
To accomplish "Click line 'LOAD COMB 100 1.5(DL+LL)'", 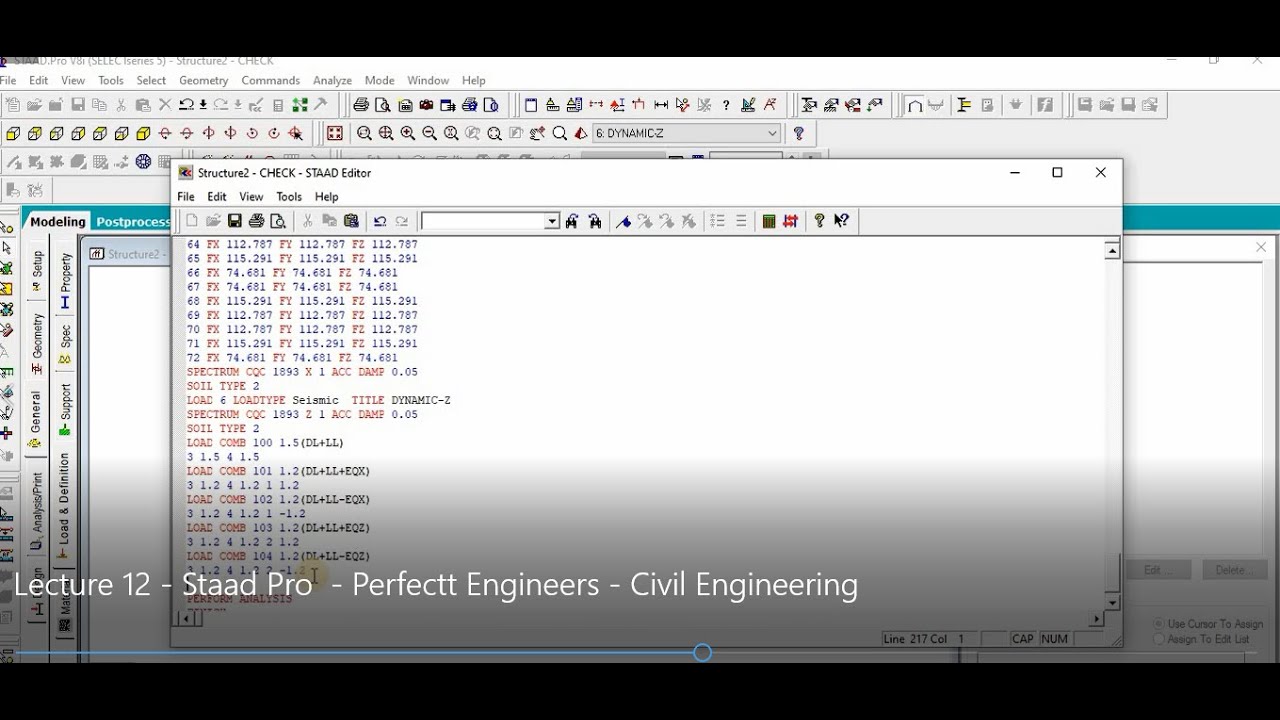I will click(x=265, y=442).
